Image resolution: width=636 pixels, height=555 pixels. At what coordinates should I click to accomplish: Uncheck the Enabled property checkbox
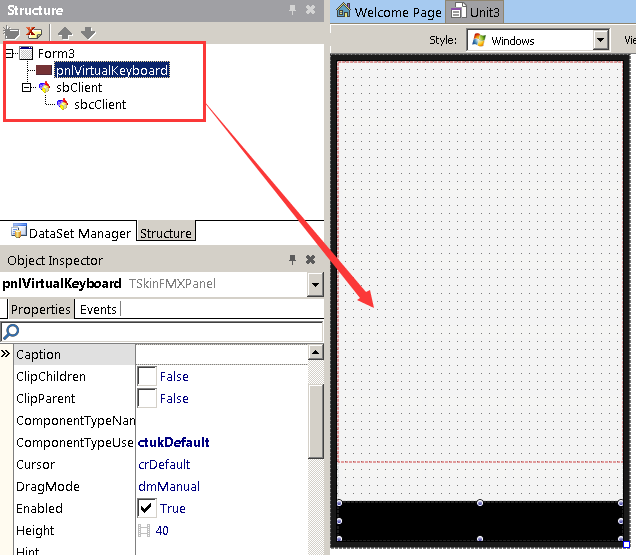pos(146,509)
